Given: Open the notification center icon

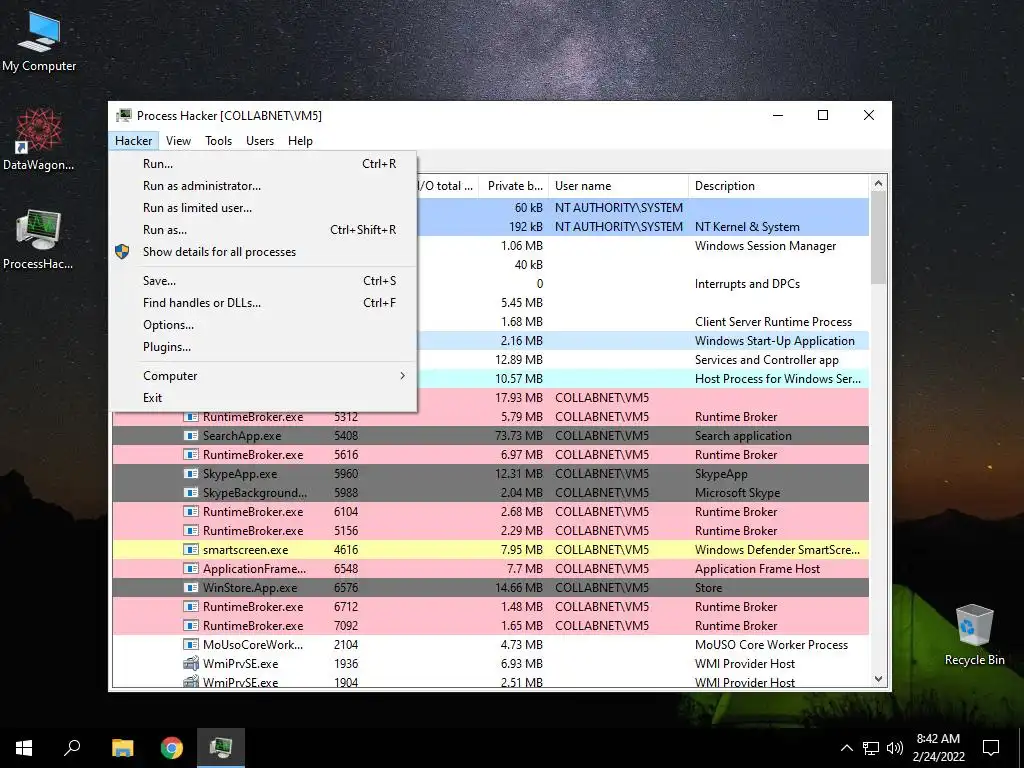Looking at the screenshot, I should coord(991,748).
